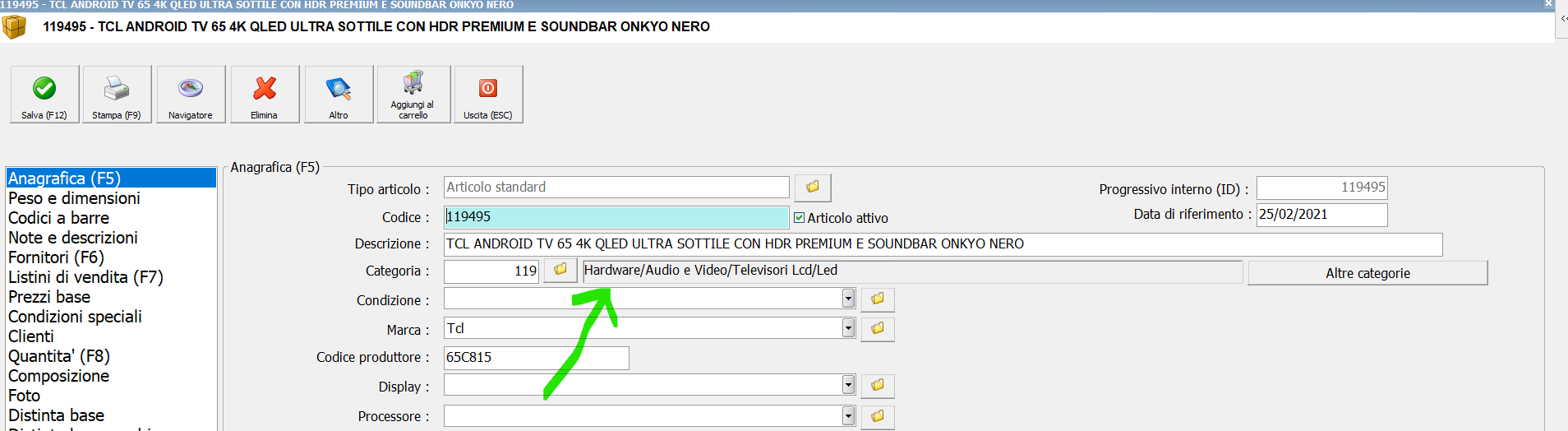Open folder lookup next to Categoria code
The height and width of the screenshot is (431, 1568).
coord(560,270)
